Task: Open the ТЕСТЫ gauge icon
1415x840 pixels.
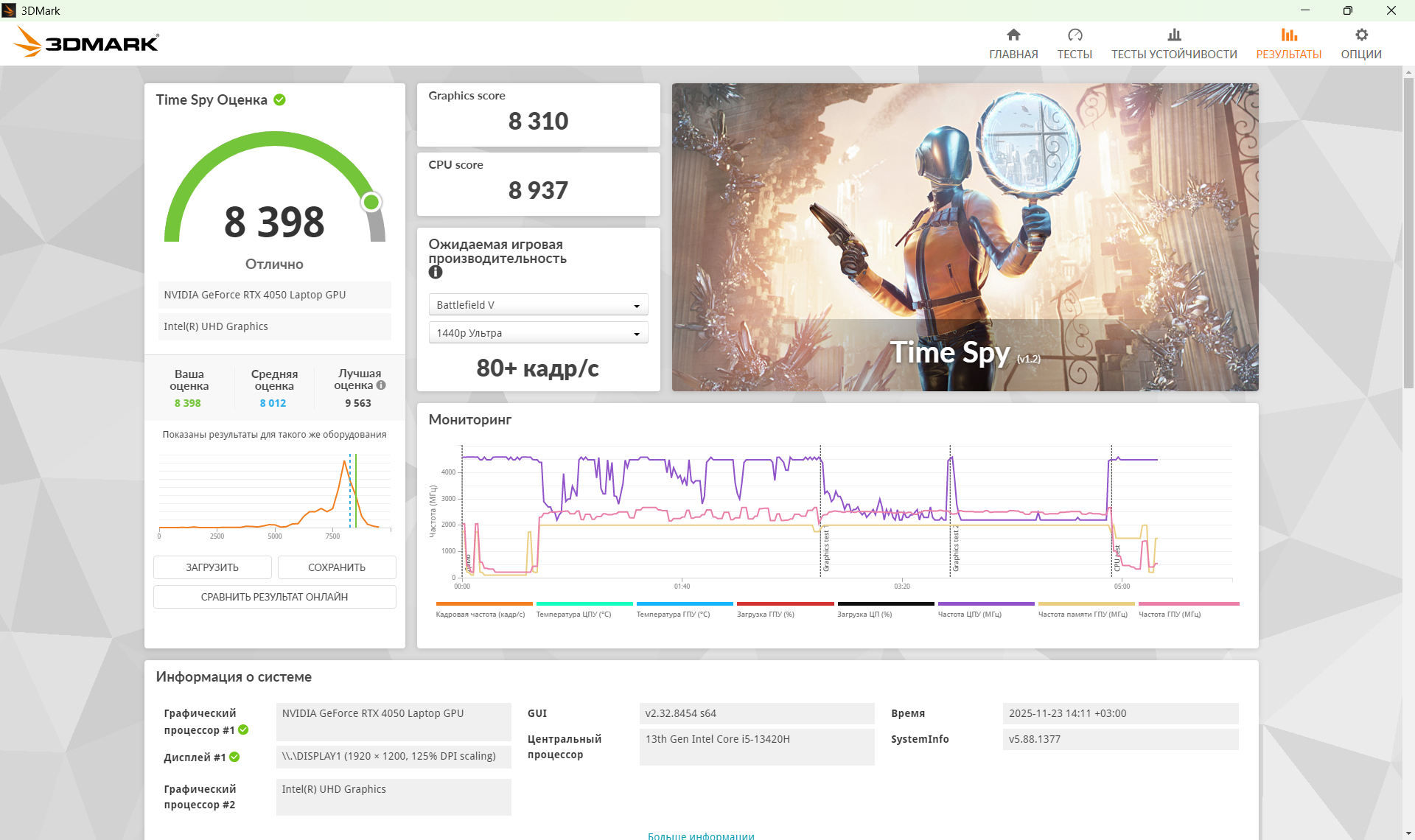Action: click(1075, 35)
